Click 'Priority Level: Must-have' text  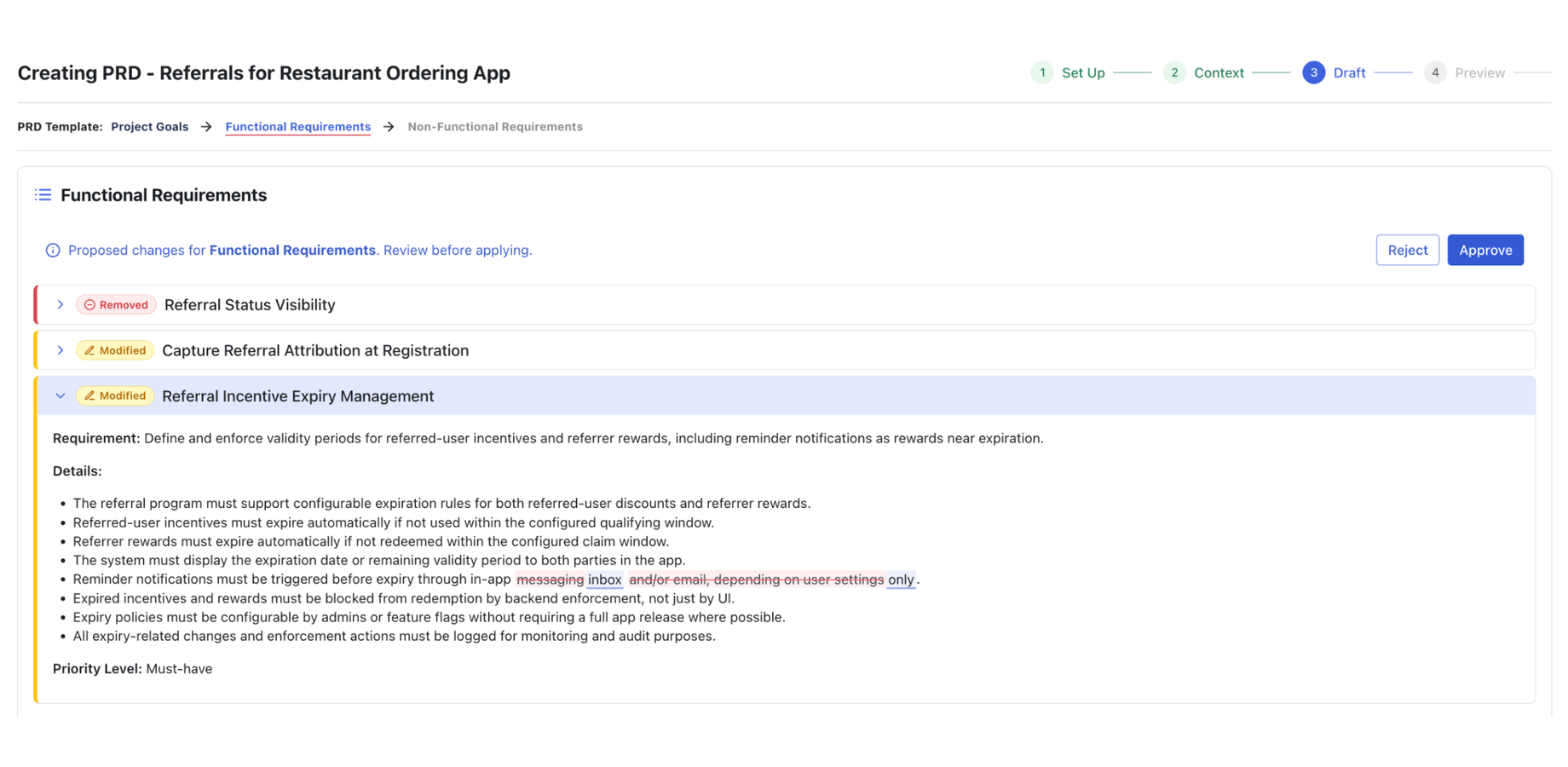(x=133, y=669)
